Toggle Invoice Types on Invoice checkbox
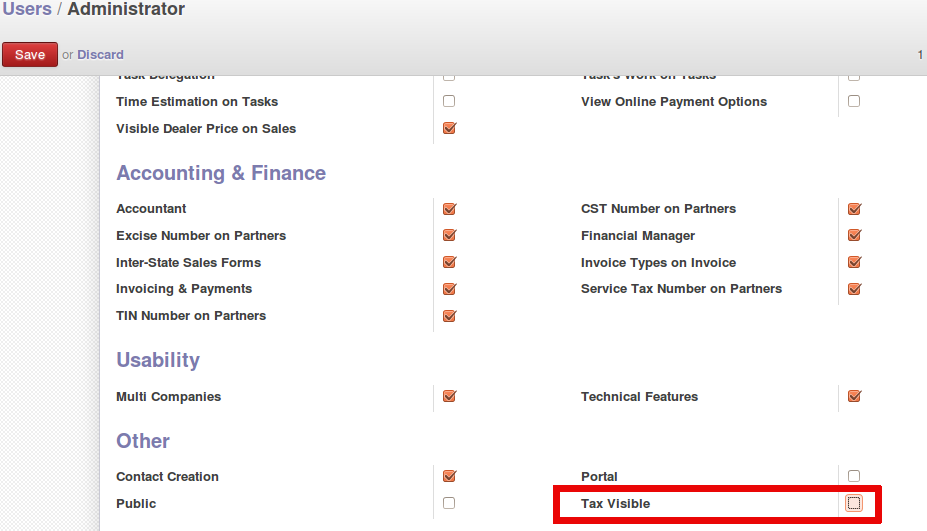 [x=854, y=263]
